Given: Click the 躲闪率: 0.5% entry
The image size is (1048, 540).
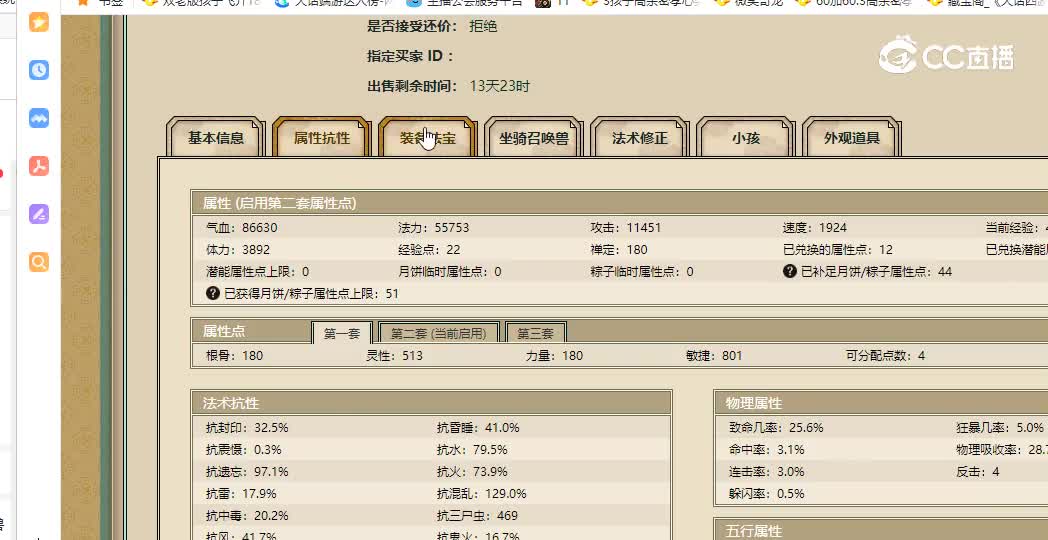Looking at the screenshot, I should pos(767,494).
